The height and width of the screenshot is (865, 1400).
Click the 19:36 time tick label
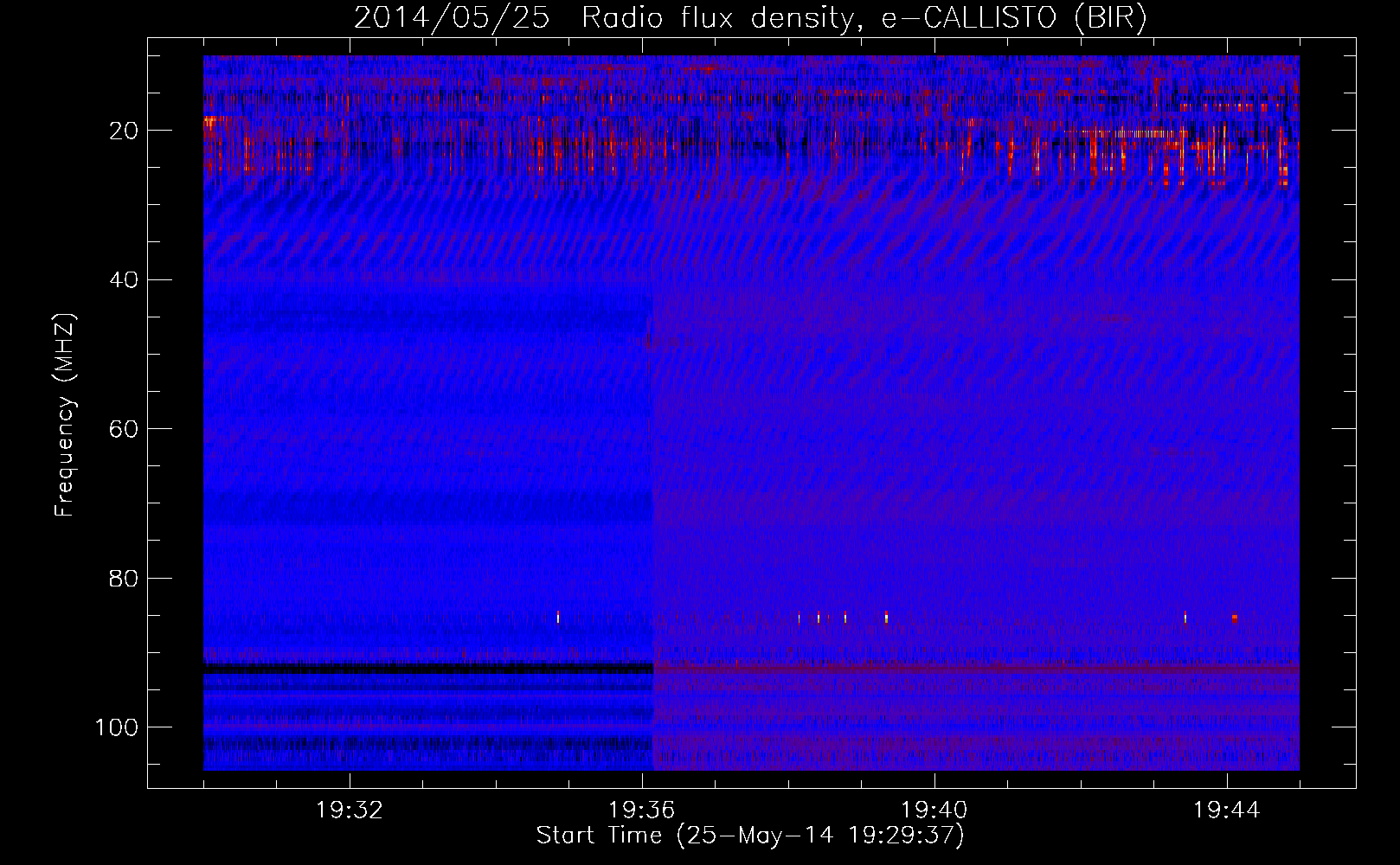[x=642, y=811]
